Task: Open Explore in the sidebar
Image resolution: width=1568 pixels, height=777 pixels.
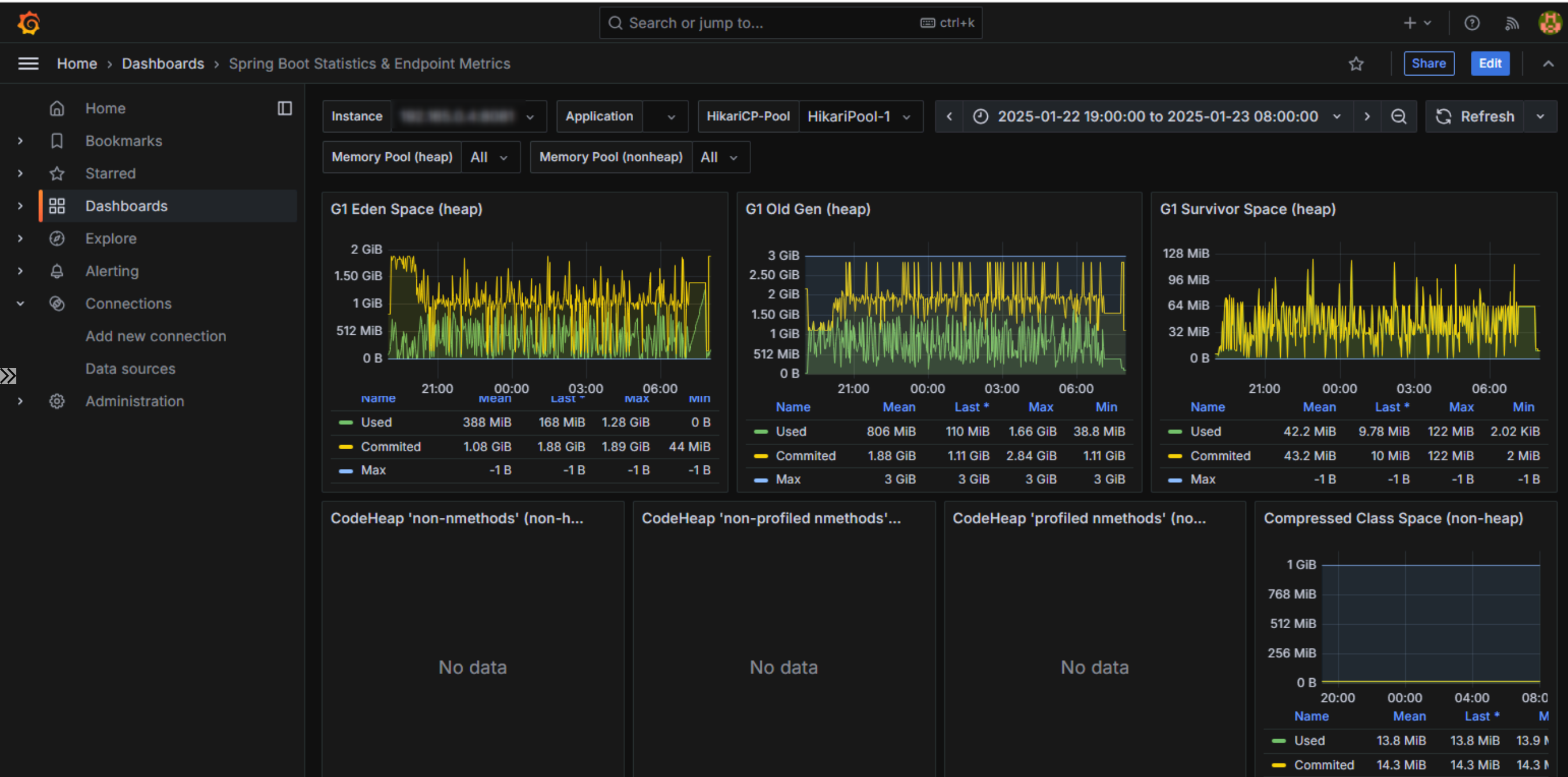Action: pos(111,238)
